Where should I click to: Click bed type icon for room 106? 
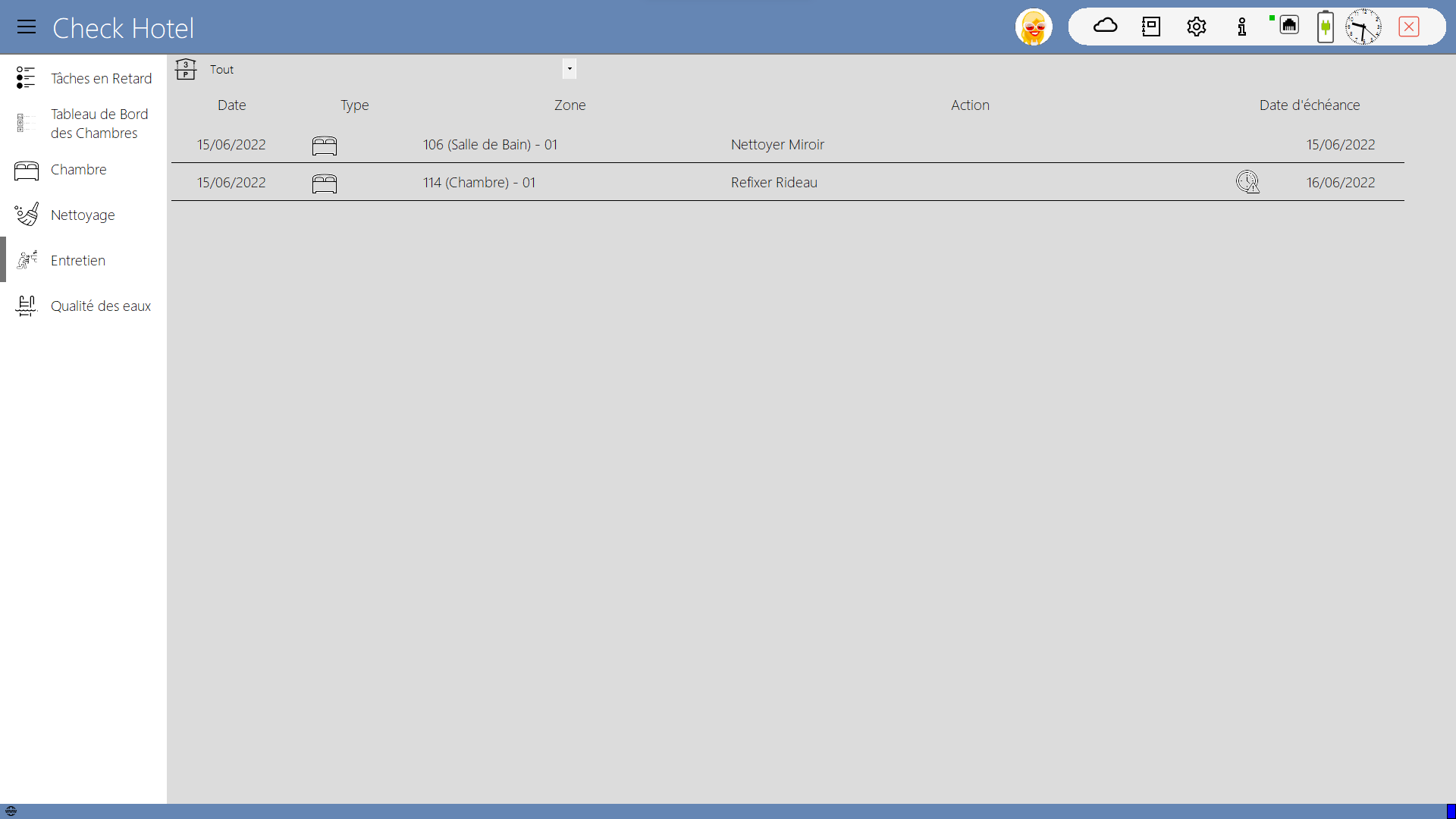point(325,146)
